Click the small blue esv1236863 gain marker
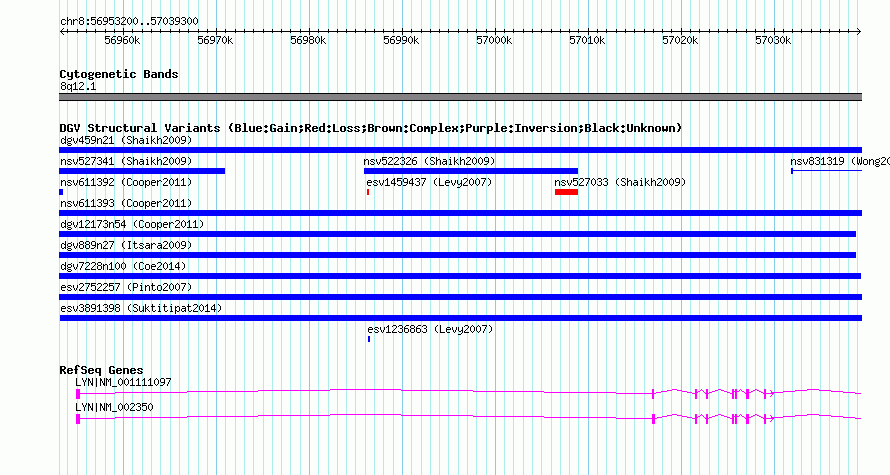890x475 pixels. pyautogui.click(x=369, y=339)
